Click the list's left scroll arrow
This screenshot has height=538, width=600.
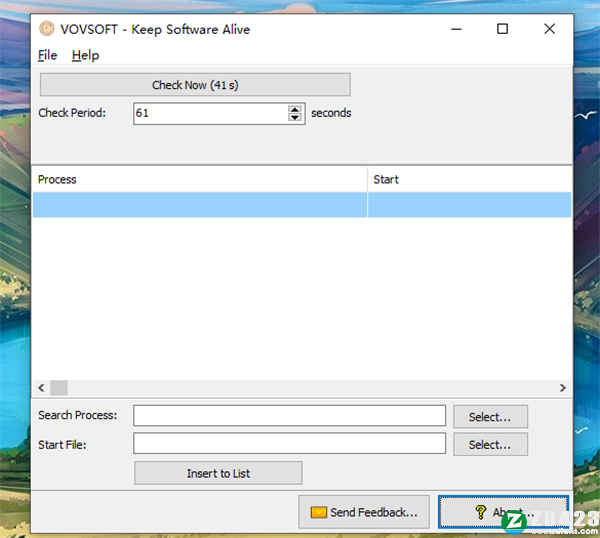point(41,388)
